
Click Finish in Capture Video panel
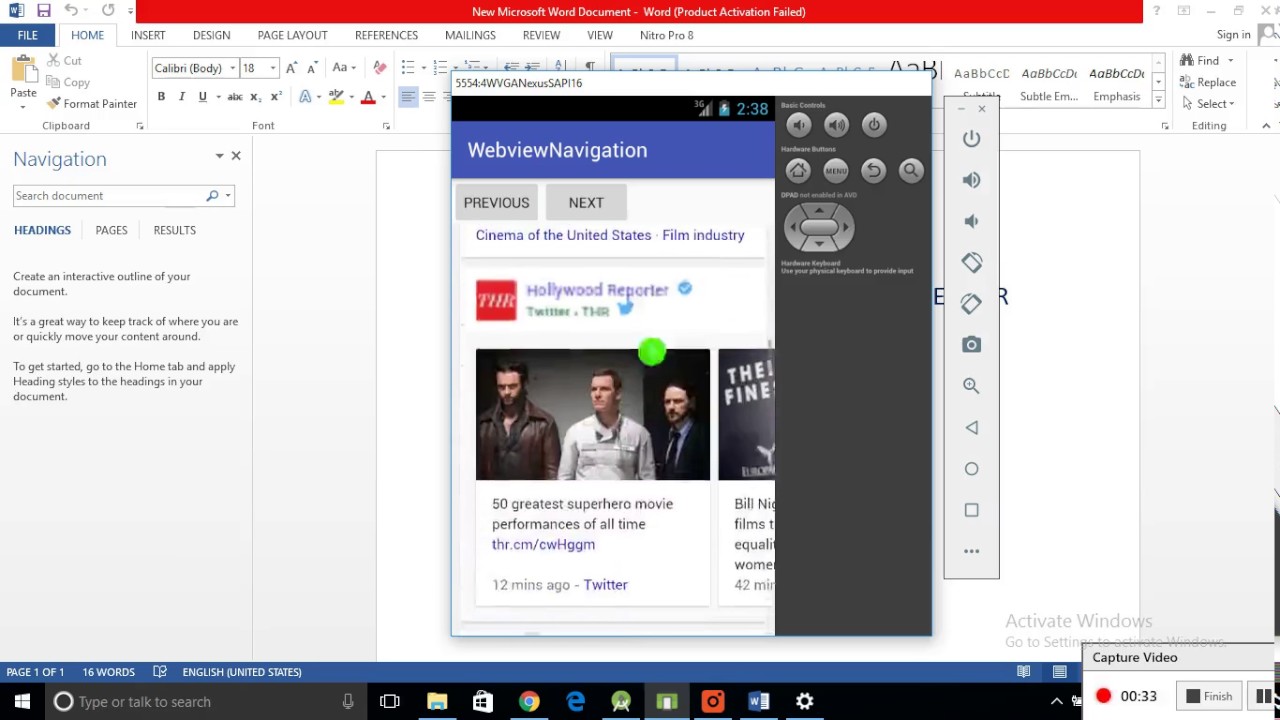(x=1209, y=696)
